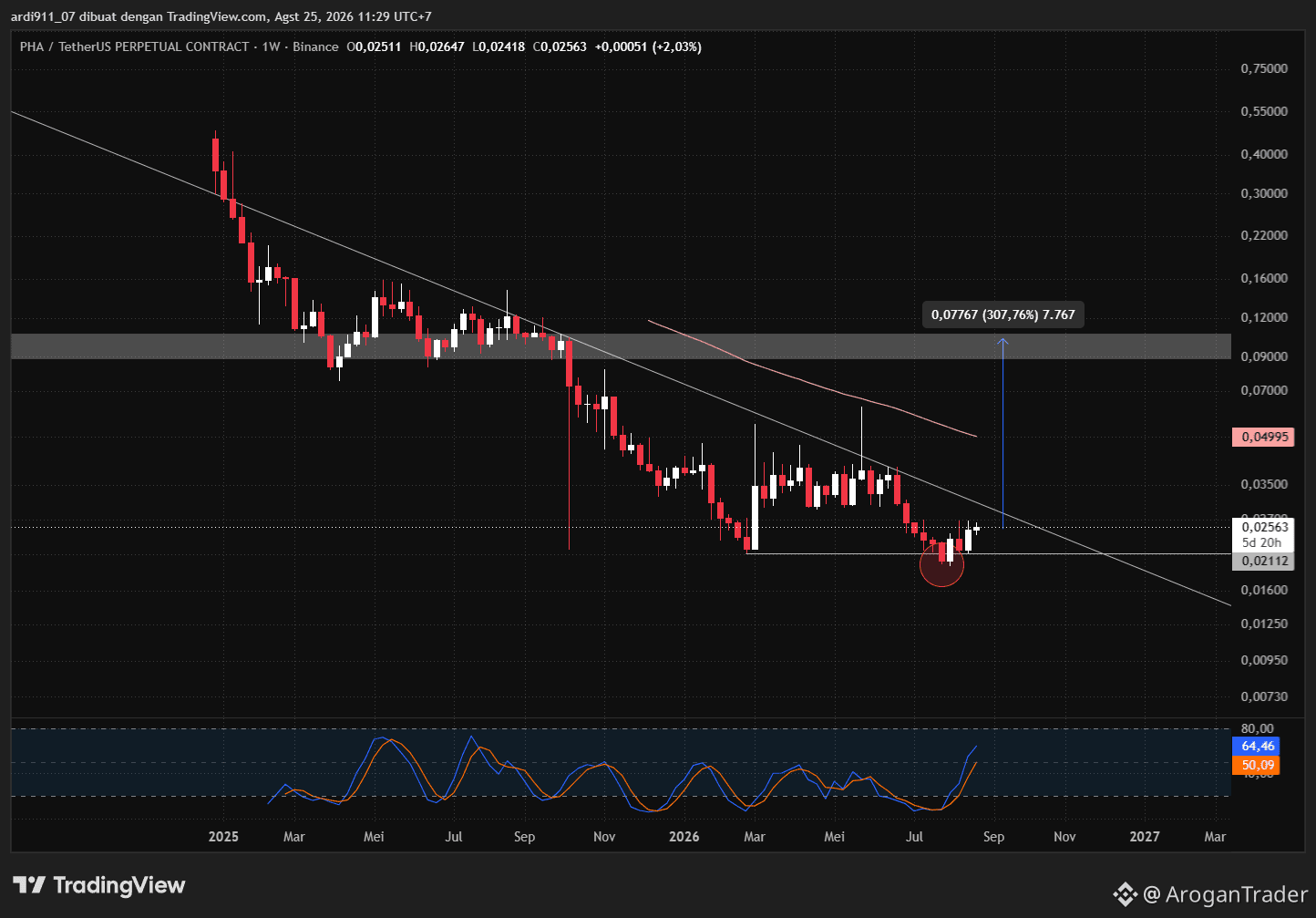
Task: Click the 0,22000 price scale label
Action: [1264, 235]
